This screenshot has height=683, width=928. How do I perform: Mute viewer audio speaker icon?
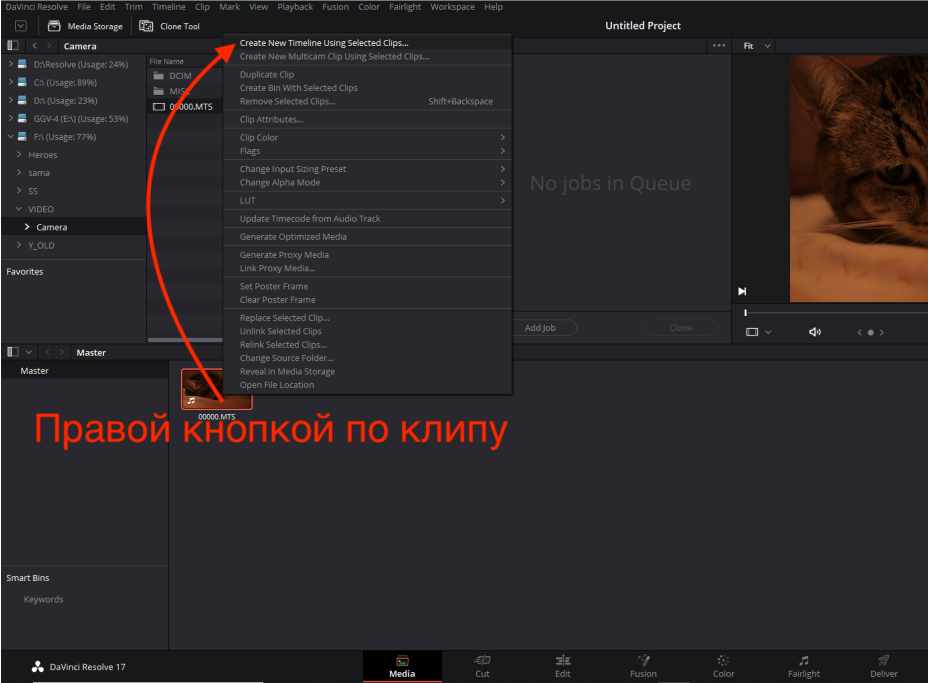(815, 332)
